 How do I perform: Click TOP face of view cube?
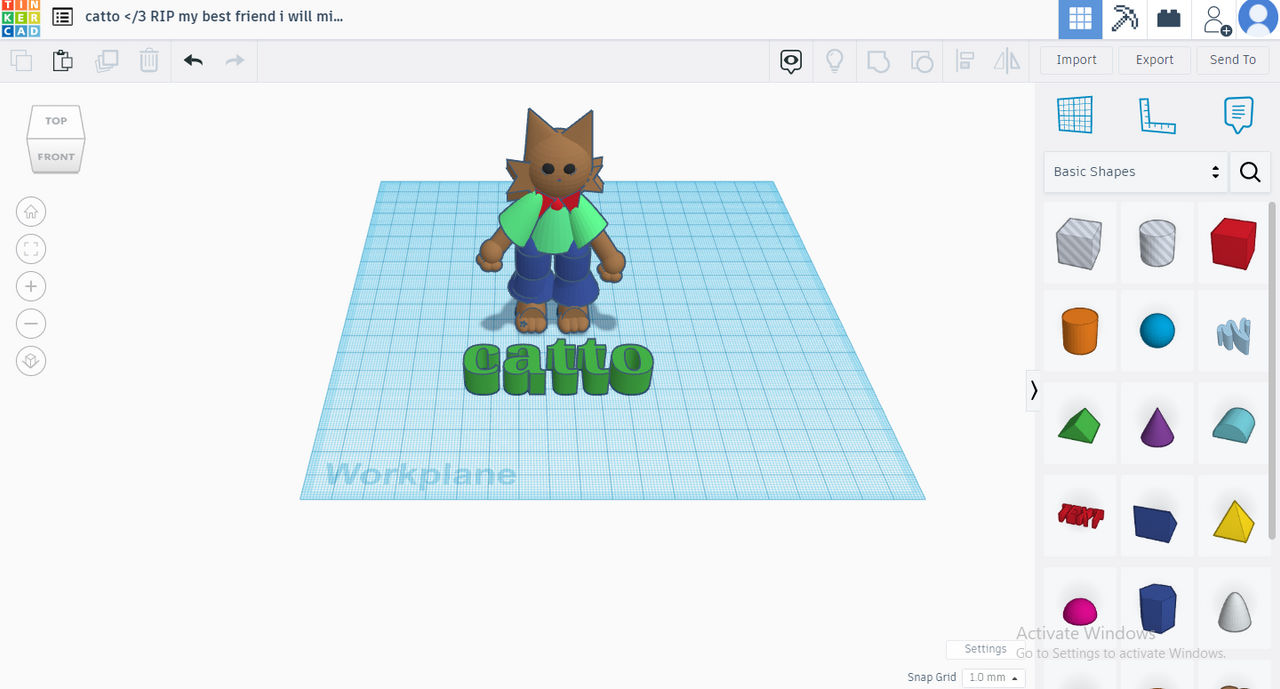pyautogui.click(x=56, y=121)
